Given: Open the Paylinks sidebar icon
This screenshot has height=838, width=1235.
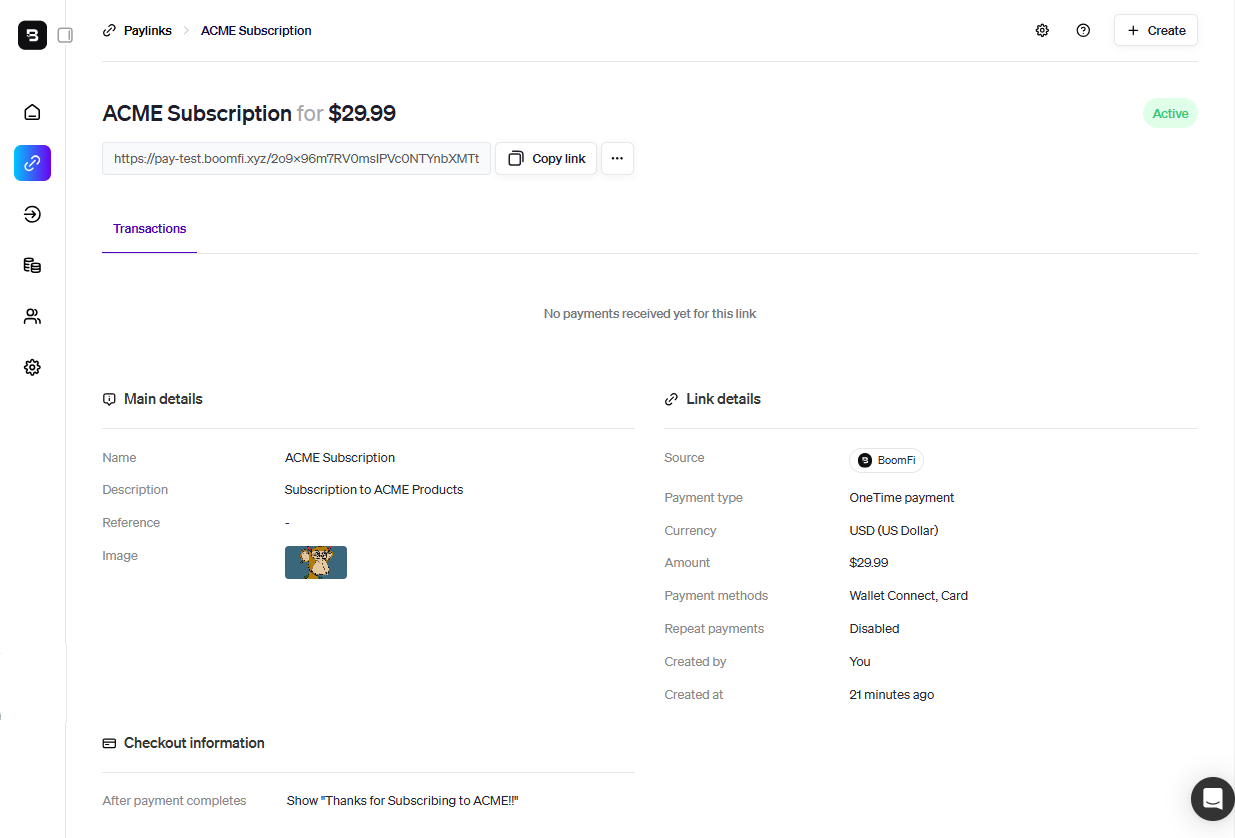Looking at the screenshot, I should point(32,163).
